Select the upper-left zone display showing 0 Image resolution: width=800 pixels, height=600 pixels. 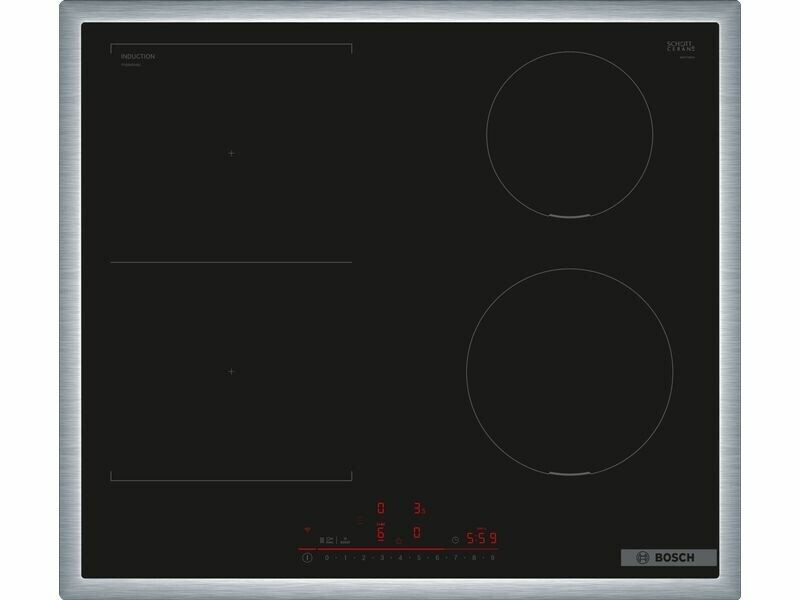[380, 508]
